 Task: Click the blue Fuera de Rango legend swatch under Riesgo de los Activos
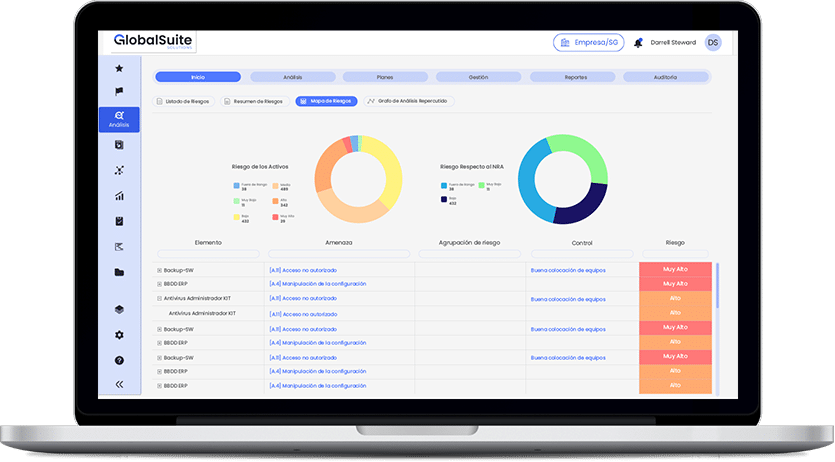pos(236,185)
